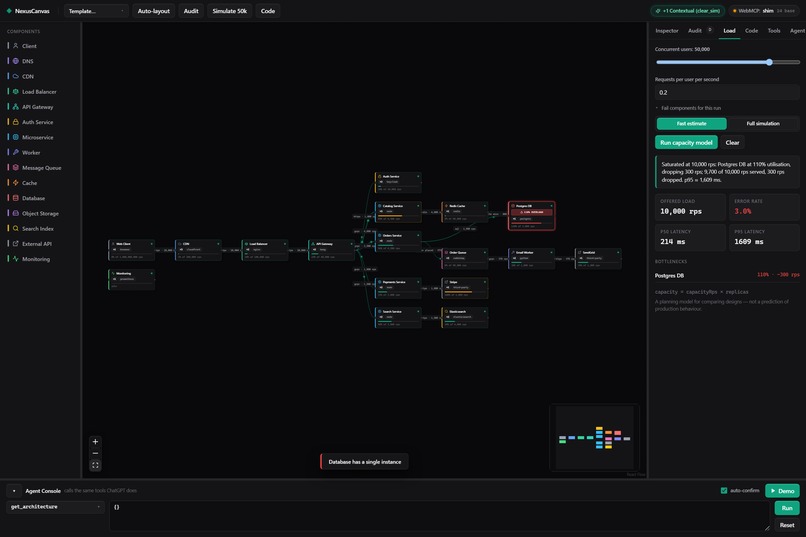Click the Auto-layout button
This screenshot has height=537, width=806.
click(x=154, y=11)
